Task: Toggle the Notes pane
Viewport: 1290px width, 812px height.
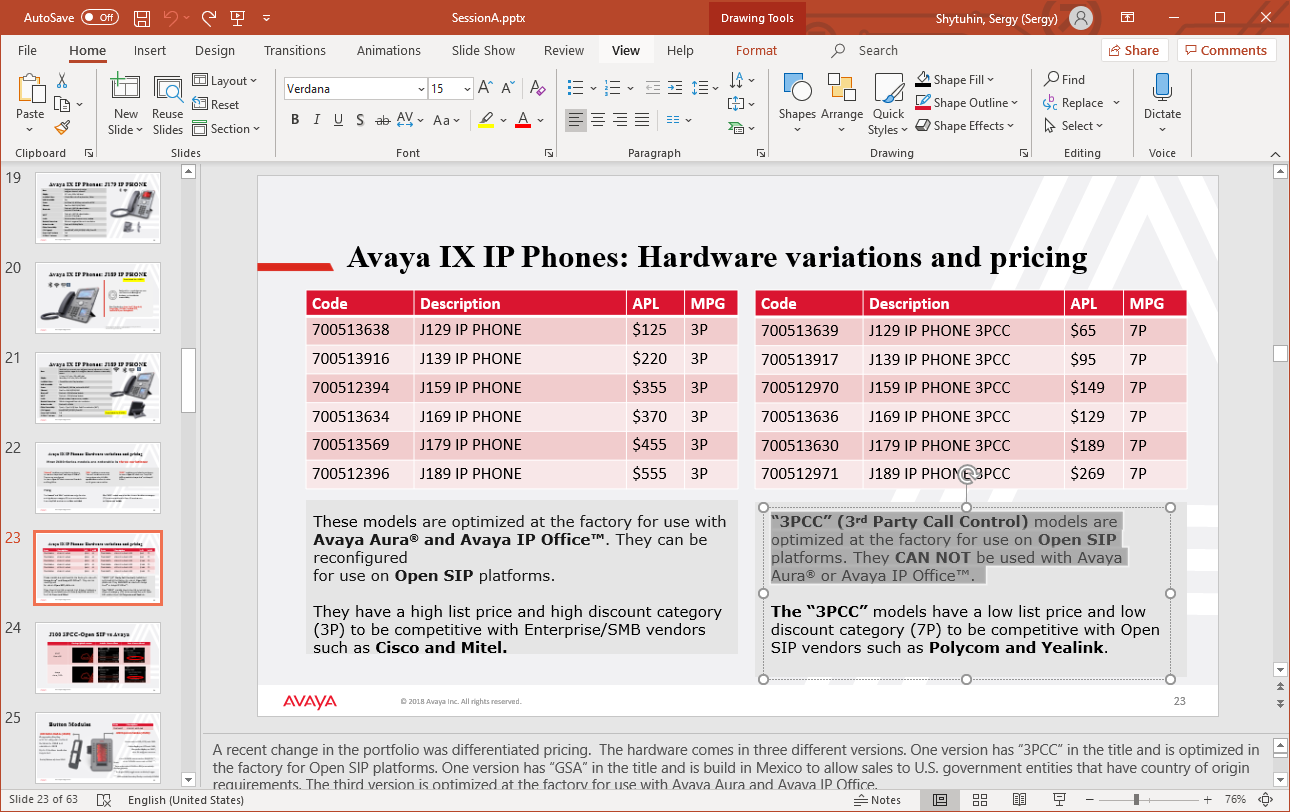Action: [879, 800]
